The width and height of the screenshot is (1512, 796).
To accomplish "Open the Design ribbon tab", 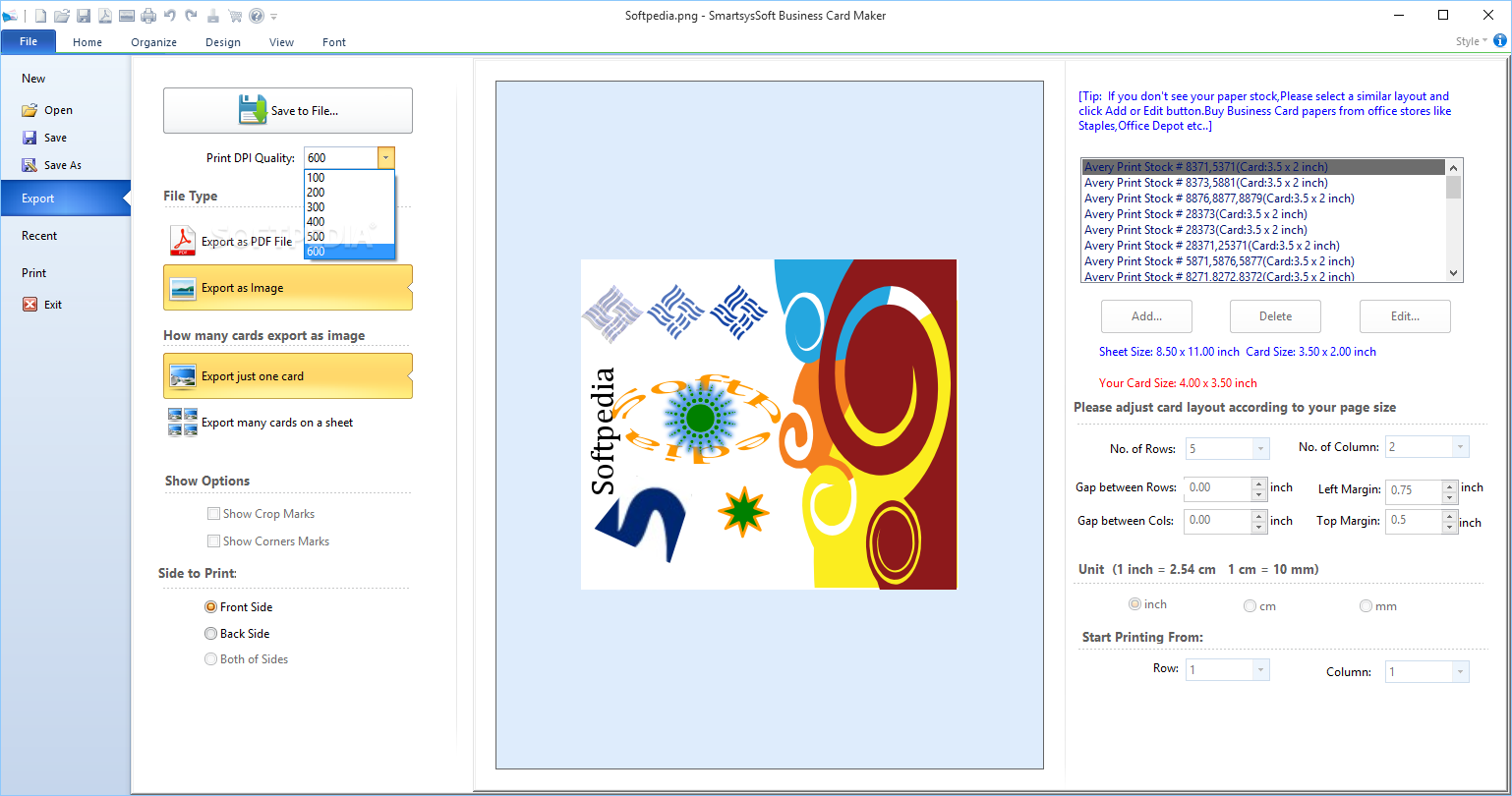I will tap(223, 42).
